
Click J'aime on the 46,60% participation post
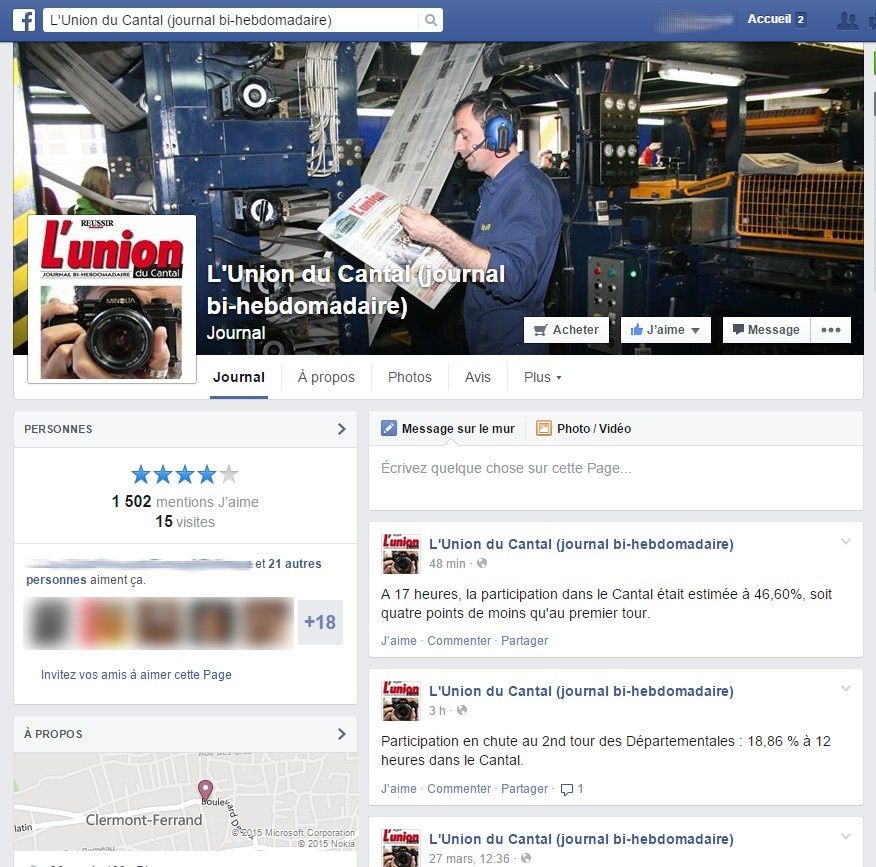point(399,641)
